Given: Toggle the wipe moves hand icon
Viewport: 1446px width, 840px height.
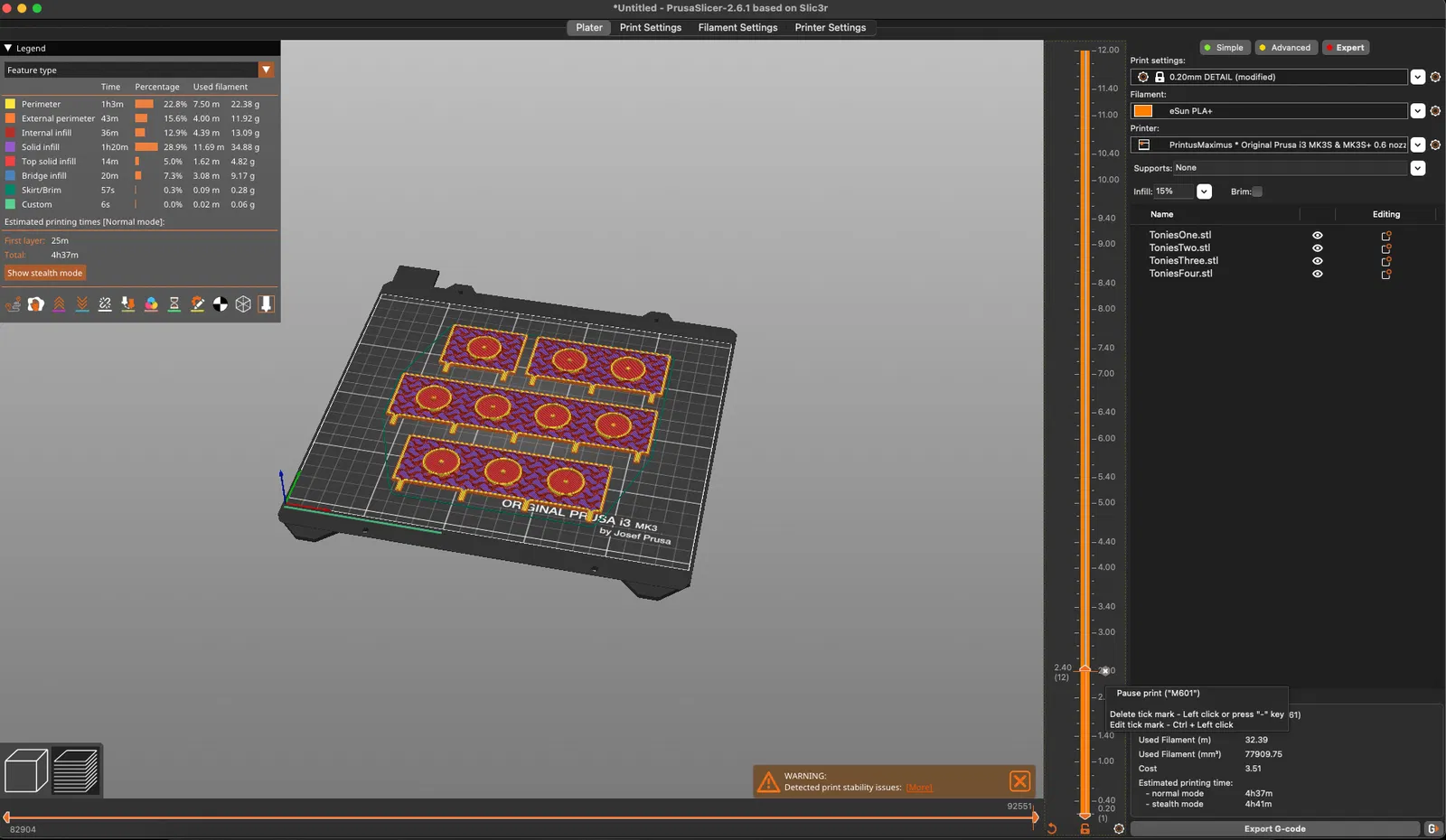Looking at the screenshot, I should pyautogui.click(x=36, y=304).
